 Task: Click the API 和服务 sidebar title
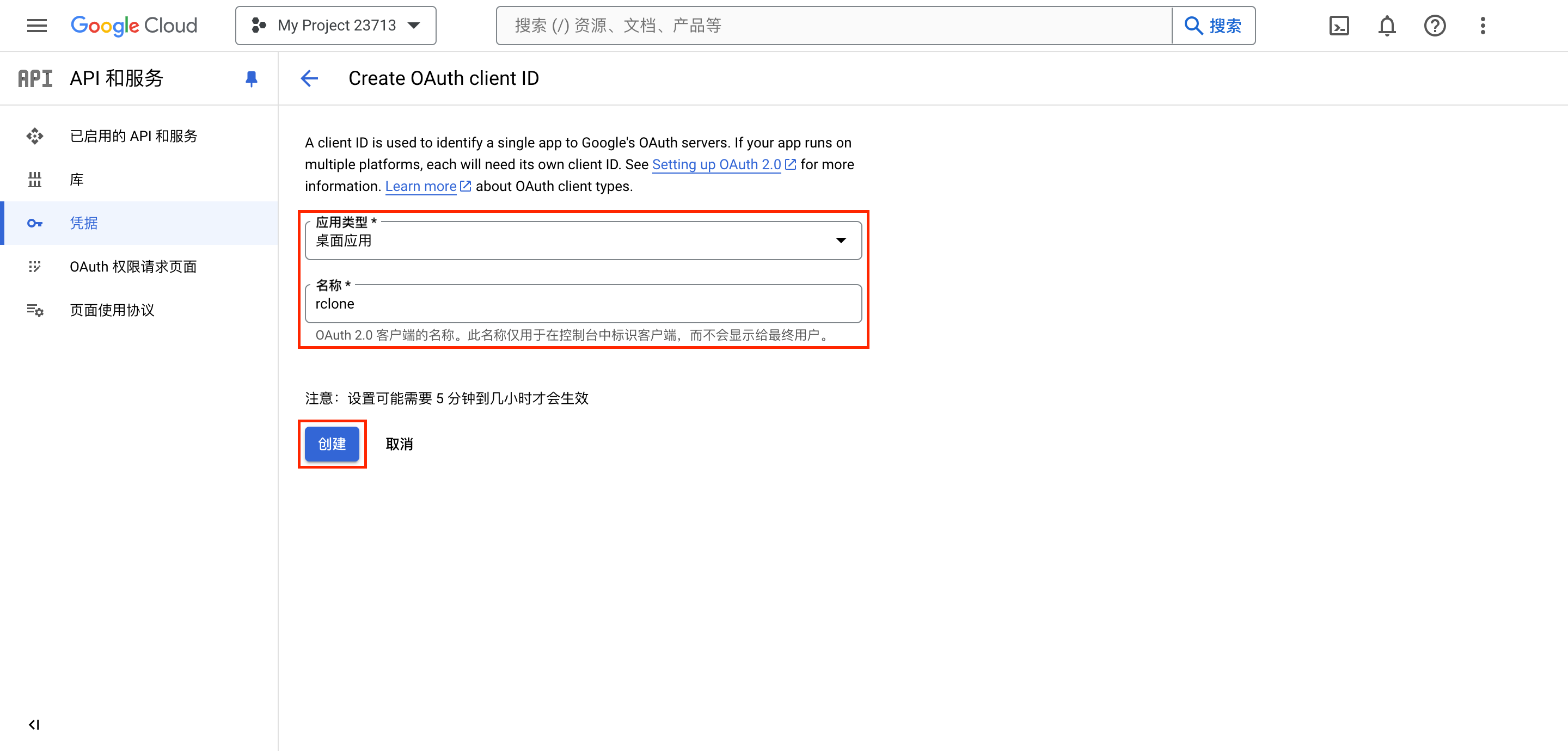click(x=117, y=78)
